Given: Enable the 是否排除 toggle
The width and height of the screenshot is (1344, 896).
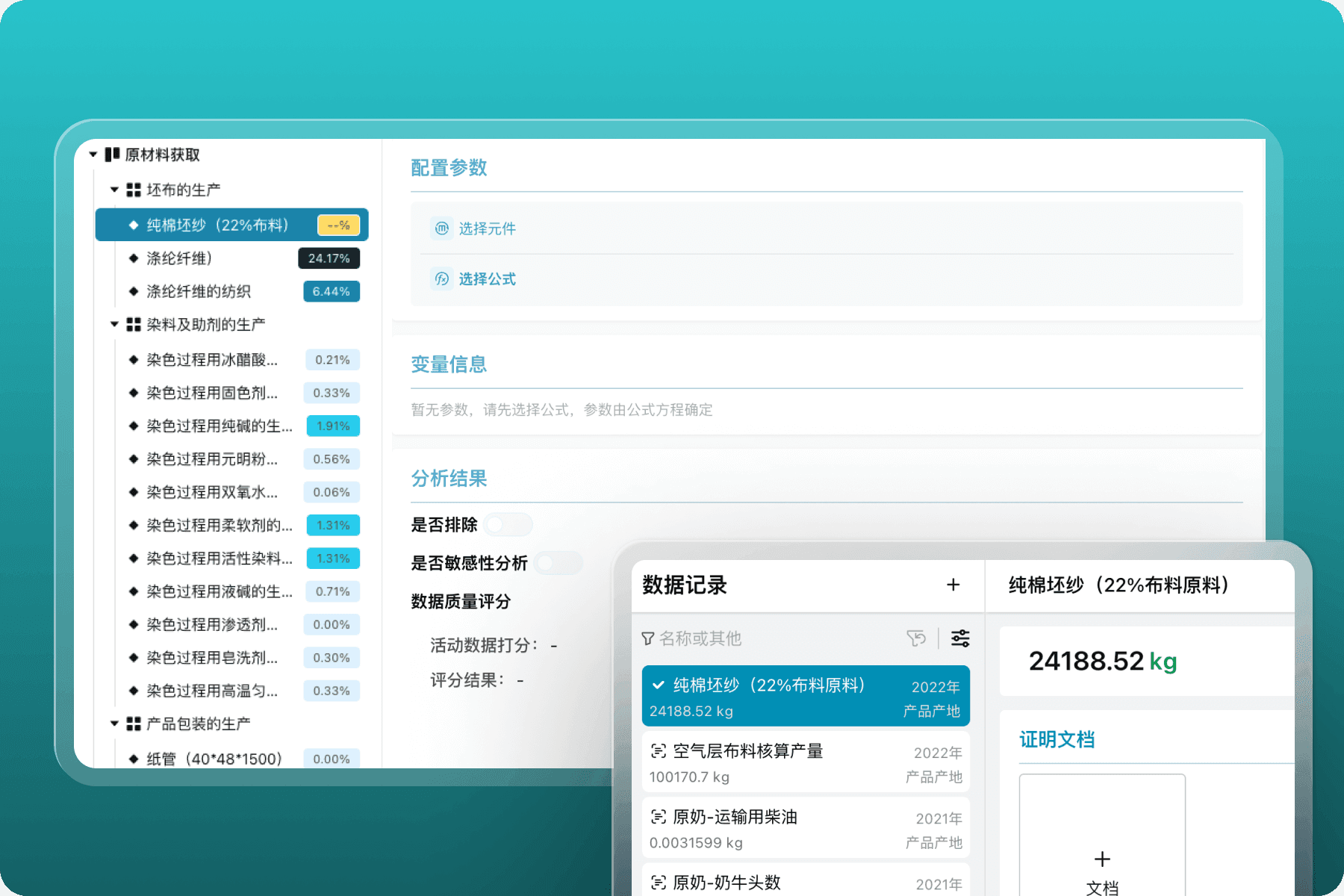Looking at the screenshot, I should (x=508, y=524).
